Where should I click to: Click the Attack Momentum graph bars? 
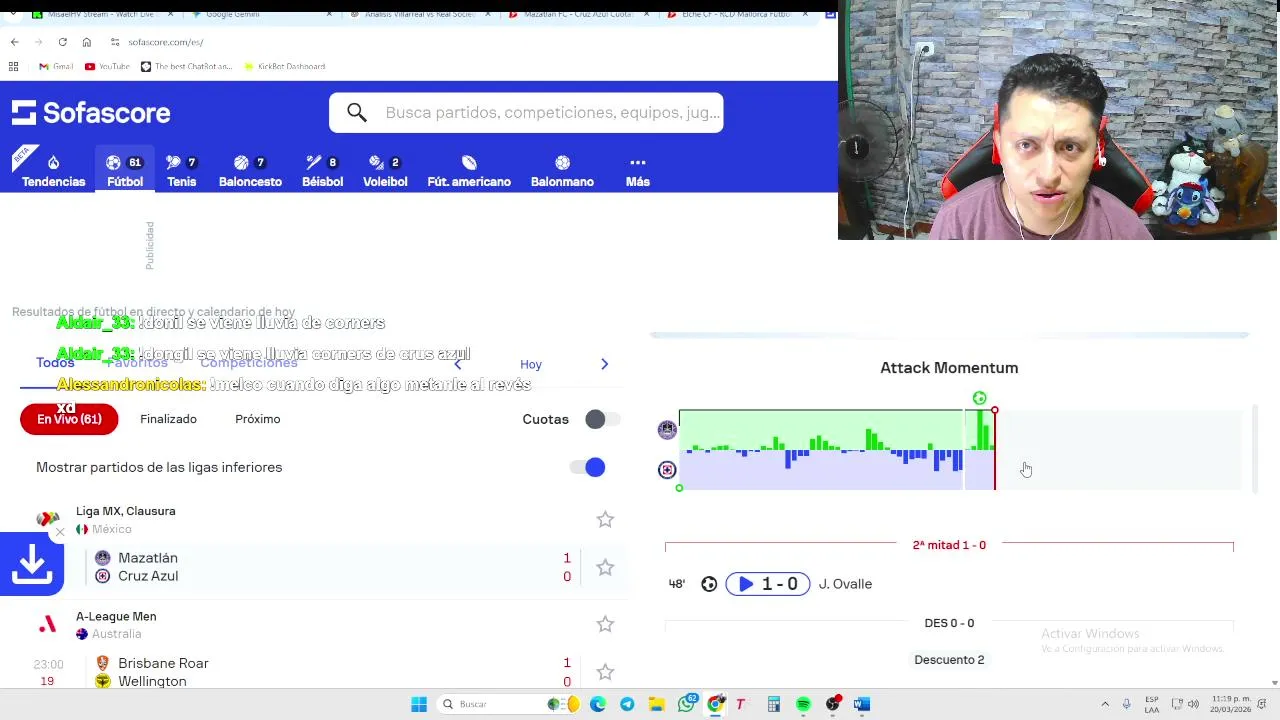pos(837,450)
